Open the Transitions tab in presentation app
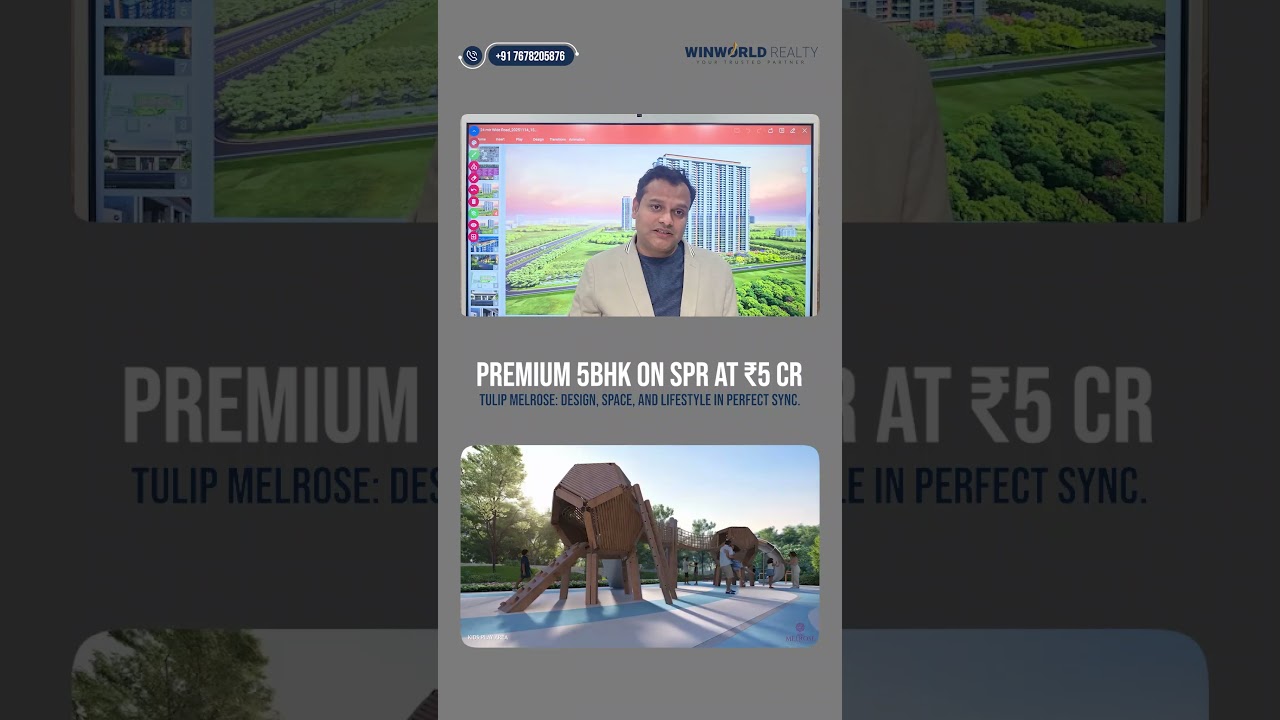The width and height of the screenshot is (1280, 720). pyautogui.click(x=558, y=139)
